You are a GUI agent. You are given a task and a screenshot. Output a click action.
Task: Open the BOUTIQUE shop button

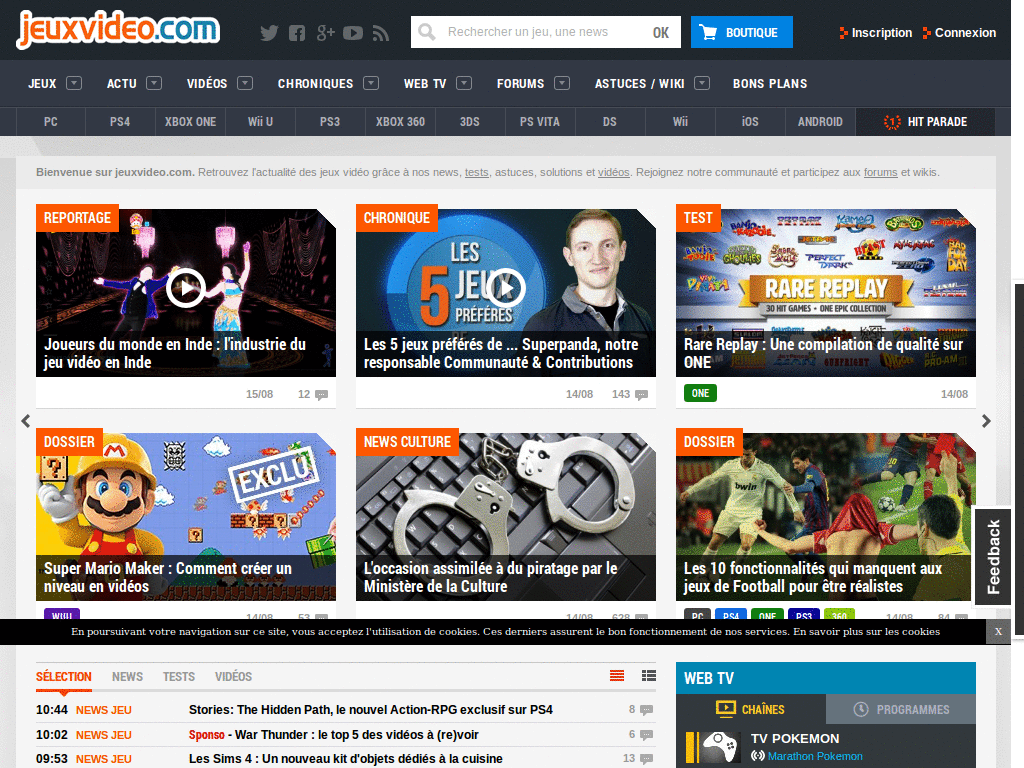point(742,32)
